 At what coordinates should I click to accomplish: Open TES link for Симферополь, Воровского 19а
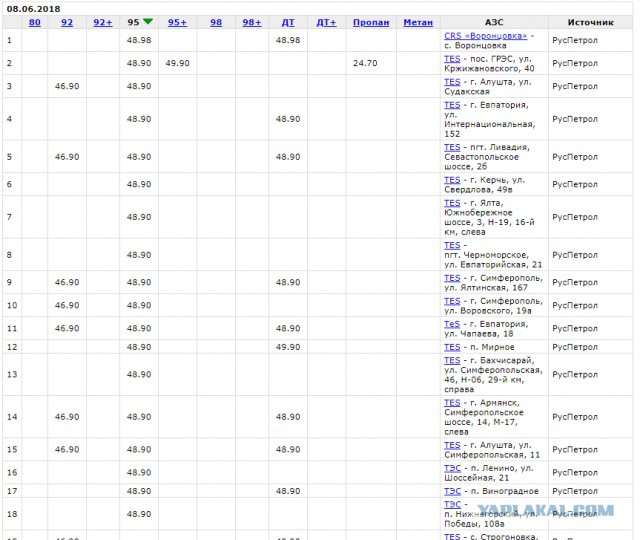tap(452, 301)
